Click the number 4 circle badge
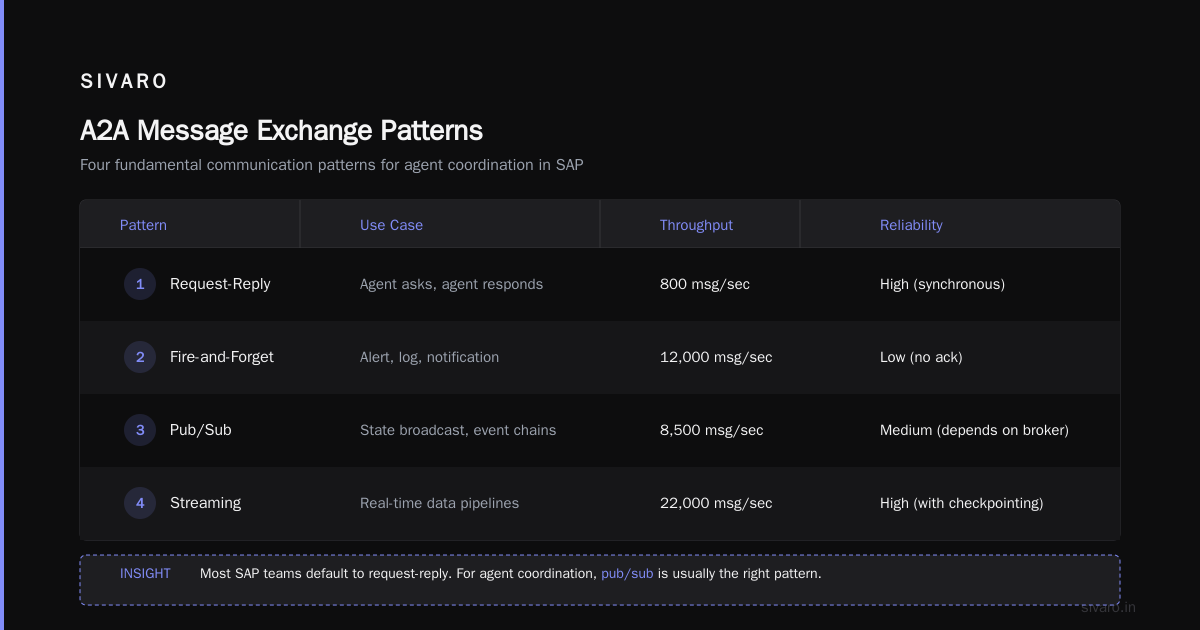The width and height of the screenshot is (1200, 630). (140, 503)
